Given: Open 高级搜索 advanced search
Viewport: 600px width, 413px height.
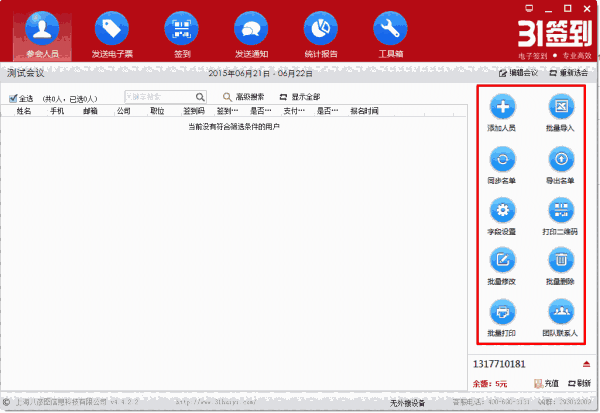Looking at the screenshot, I should [243, 97].
